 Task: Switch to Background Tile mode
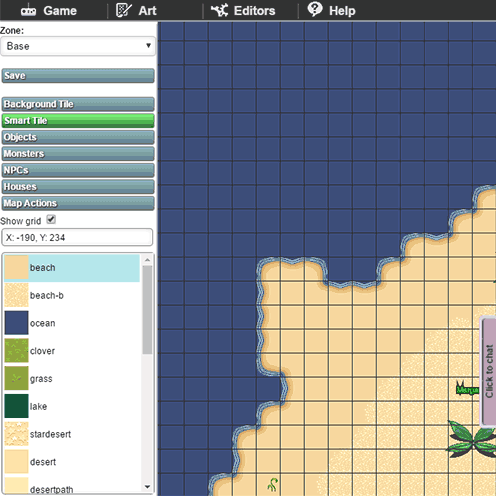(x=78, y=104)
